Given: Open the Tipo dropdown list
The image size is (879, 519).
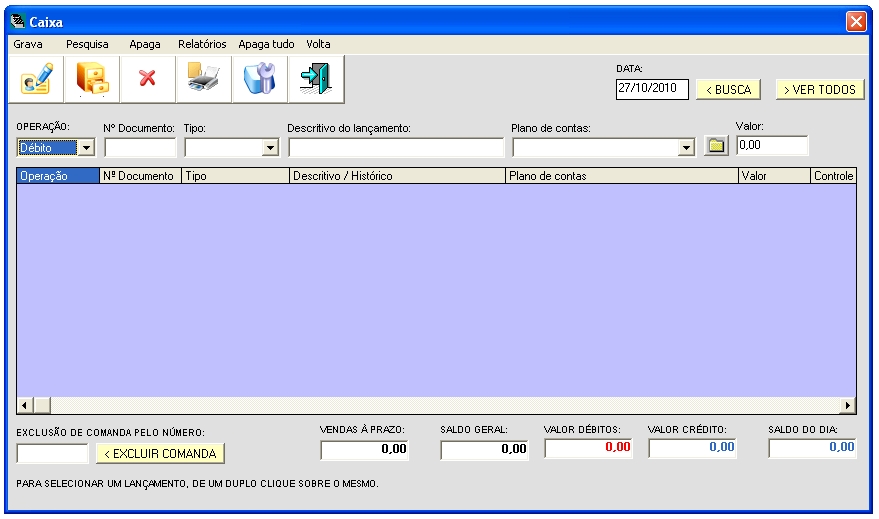Looking at the screenshot, I should pyautogui.click(x=269, y=148).
